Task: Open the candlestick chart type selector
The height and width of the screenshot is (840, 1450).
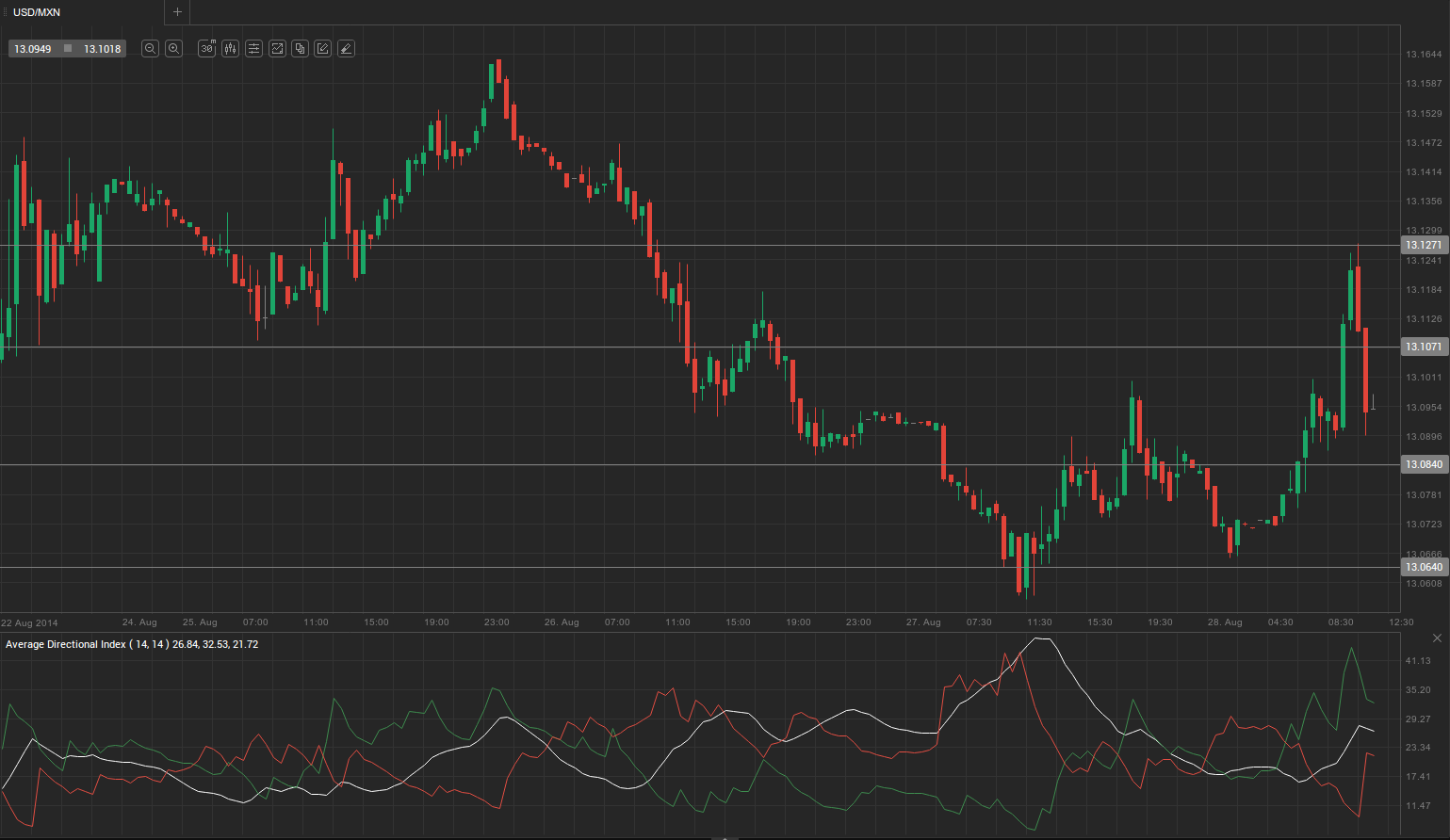Action: 231,49
